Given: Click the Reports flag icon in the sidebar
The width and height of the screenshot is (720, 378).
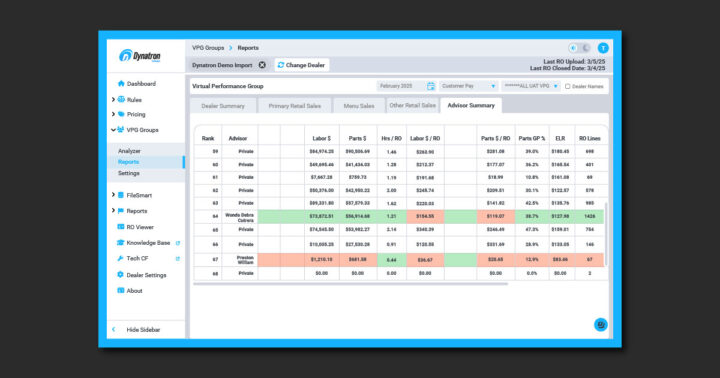Looking at the screenshot, I should [121, 211].
